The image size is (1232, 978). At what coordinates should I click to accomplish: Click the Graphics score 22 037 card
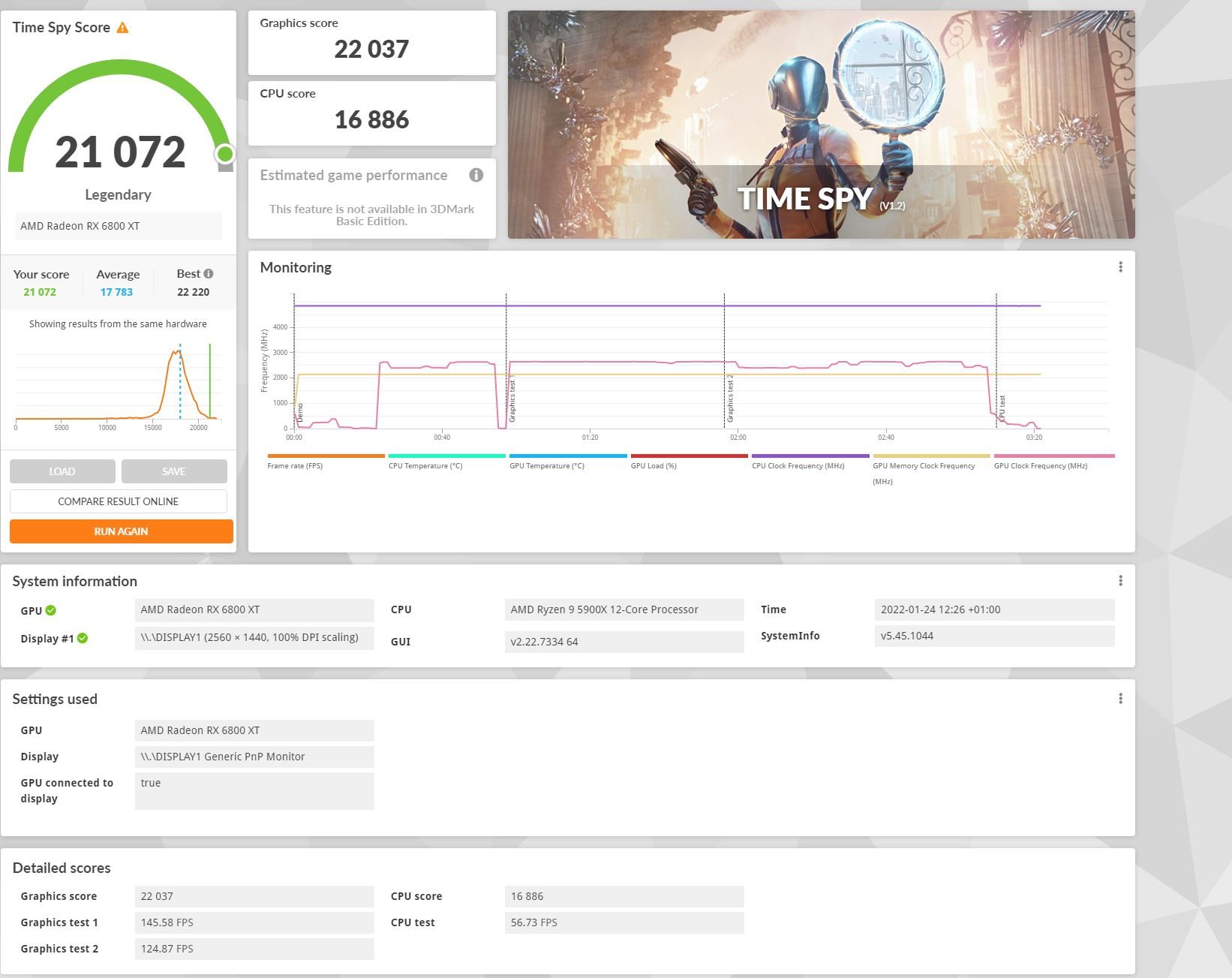click(x=372, y=43)
